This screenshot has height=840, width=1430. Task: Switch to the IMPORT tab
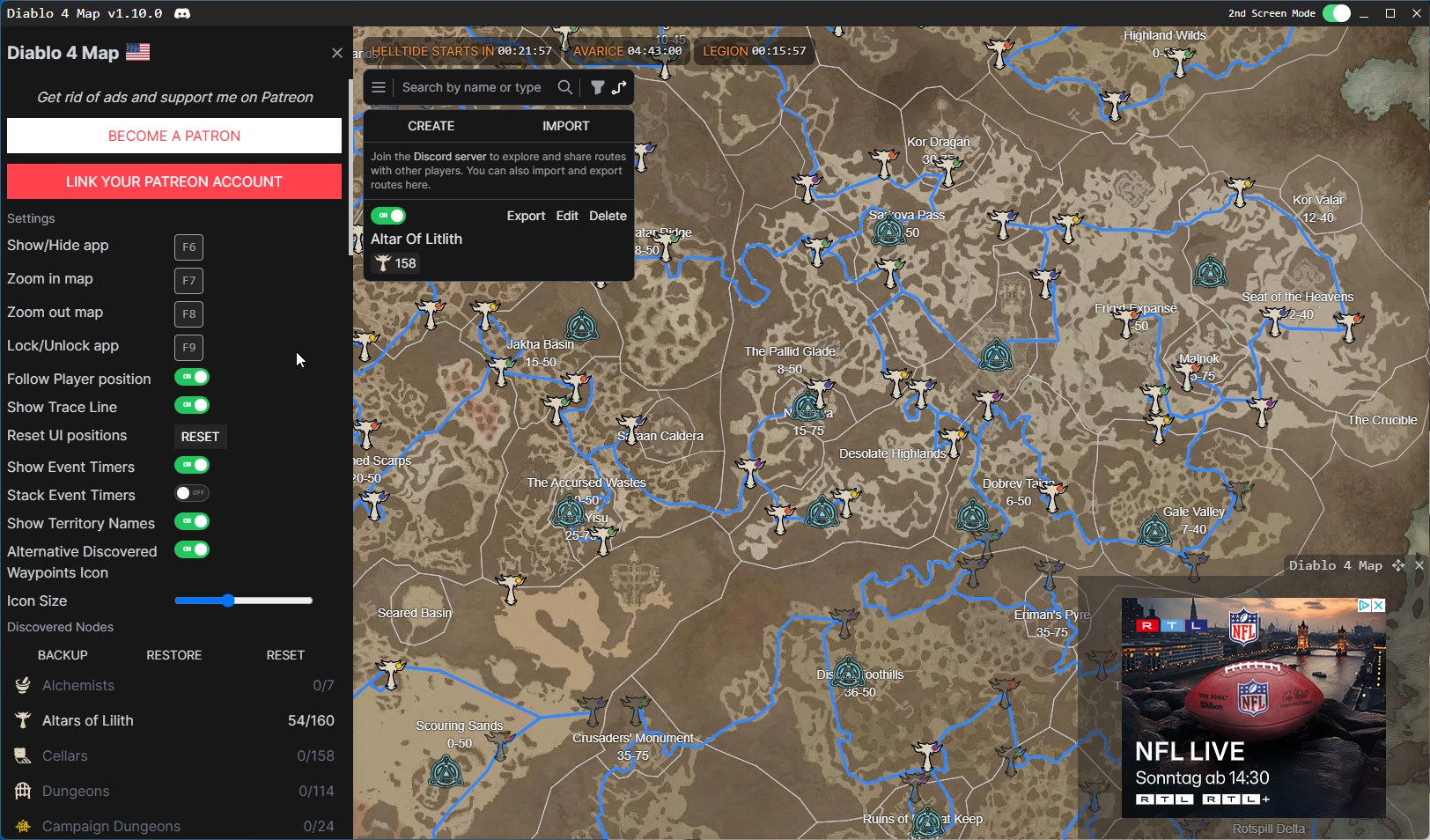pos(565,126)
